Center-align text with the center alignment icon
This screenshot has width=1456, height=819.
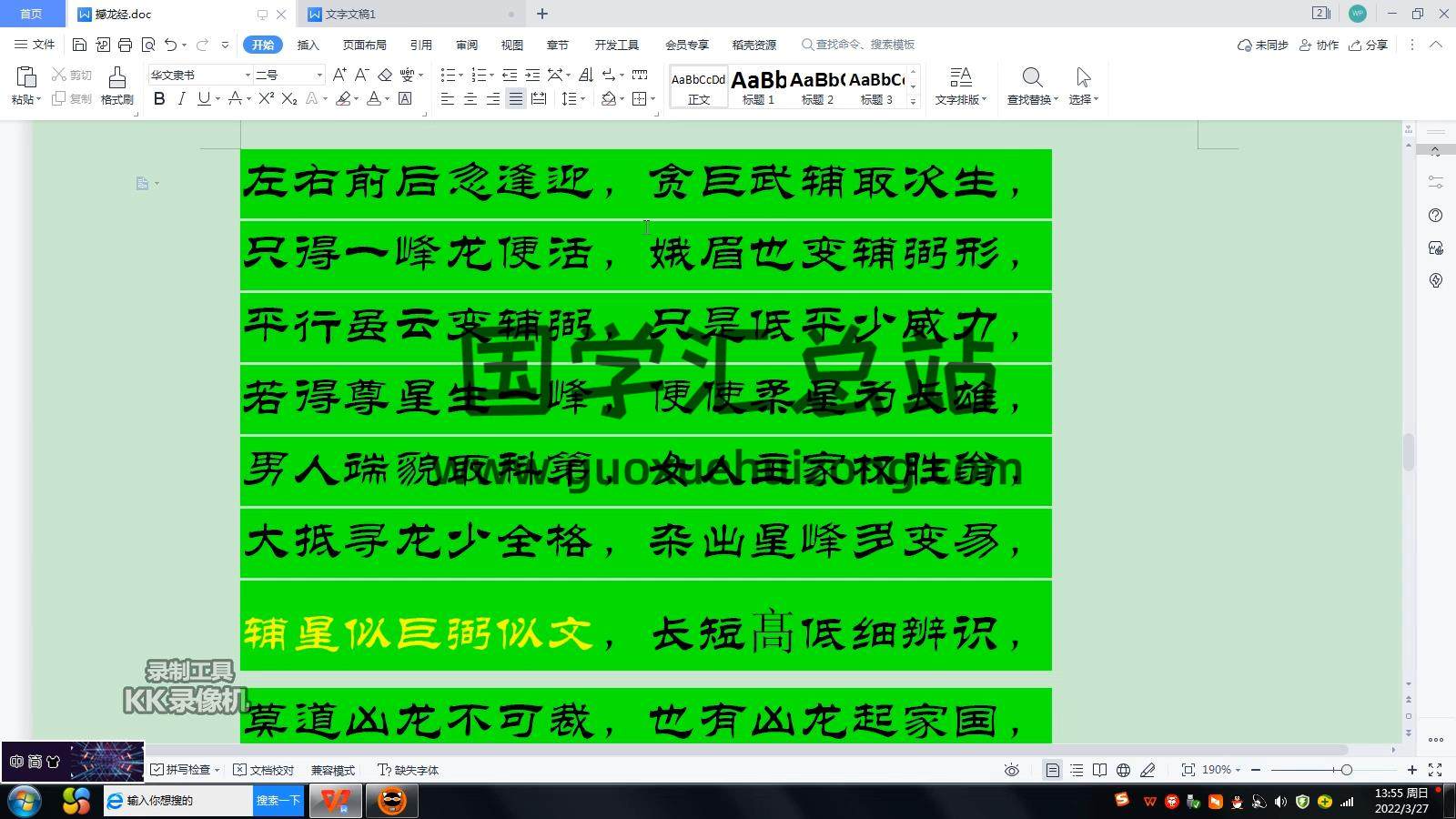coord(470,99)
